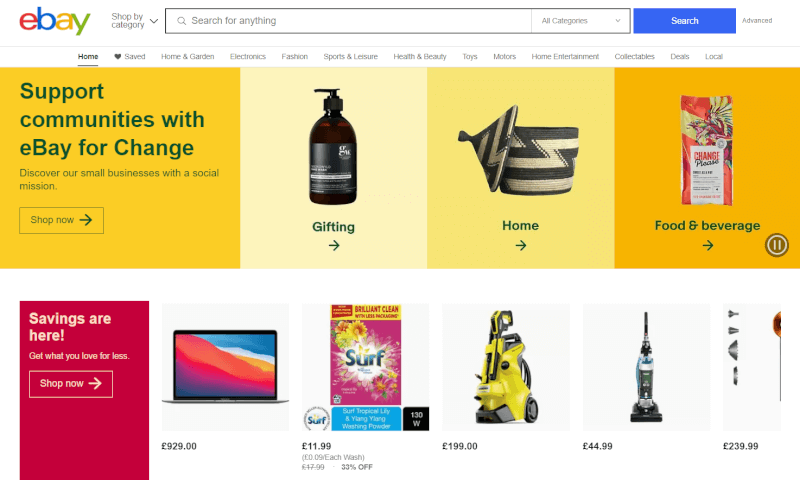
Task: Click the Search for anything field
Action: tap(348, 21)
